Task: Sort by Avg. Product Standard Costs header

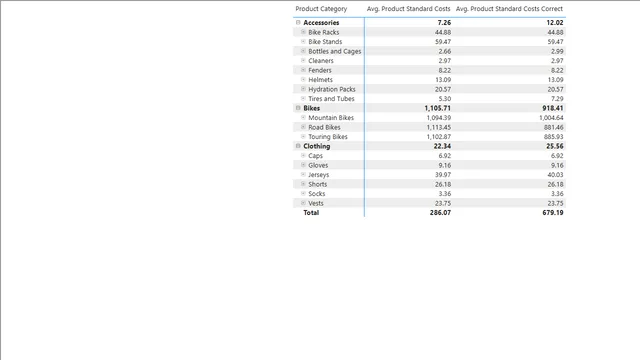Action: tap(409, 9)
